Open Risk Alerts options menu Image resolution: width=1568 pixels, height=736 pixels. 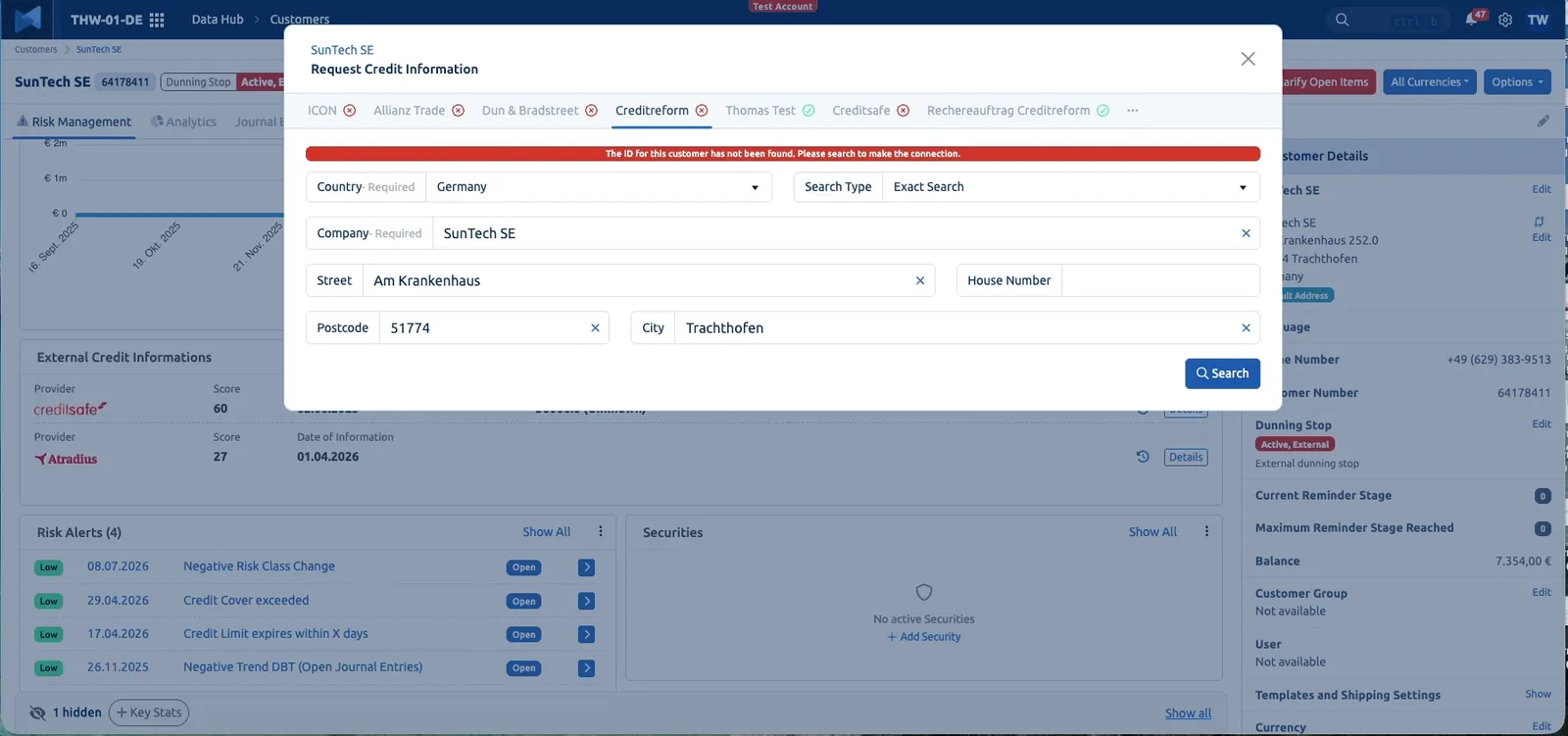click(x=601, y=531)
